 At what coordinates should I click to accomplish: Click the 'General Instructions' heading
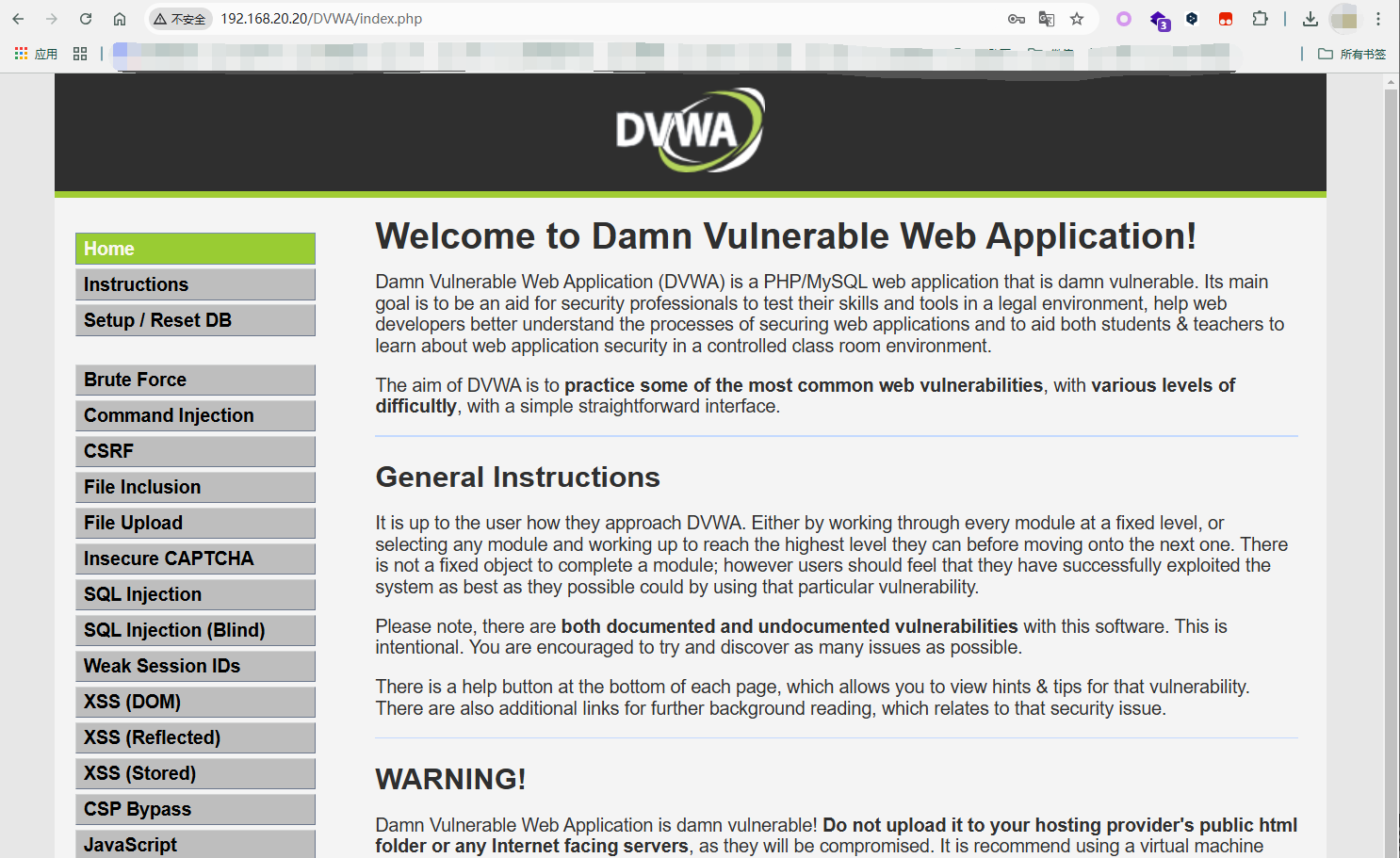point(517,478)
